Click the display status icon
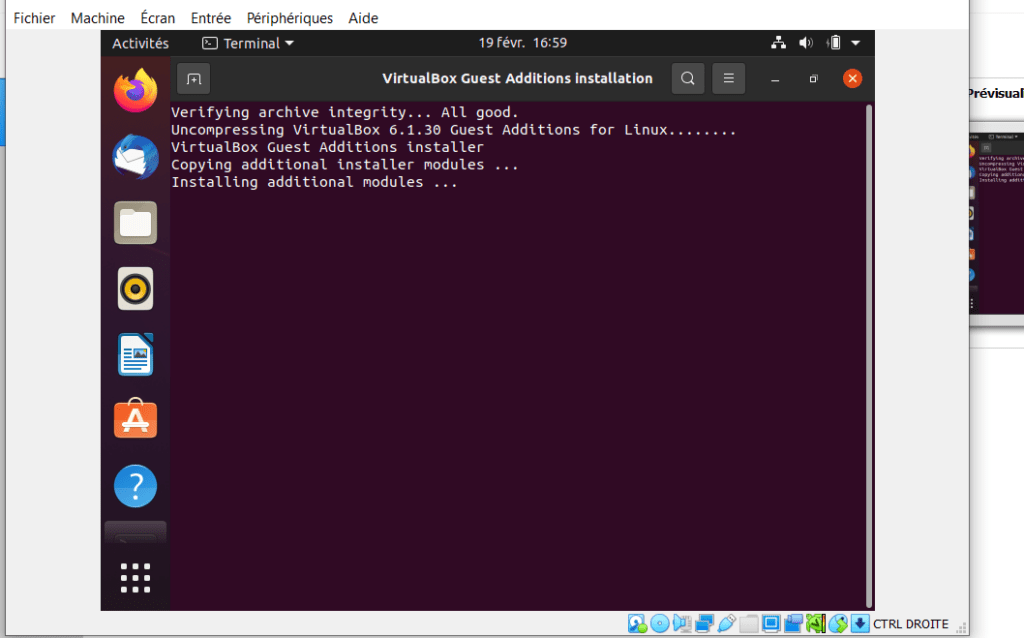This screenshot has height=638, width=1024. point(771,624)
